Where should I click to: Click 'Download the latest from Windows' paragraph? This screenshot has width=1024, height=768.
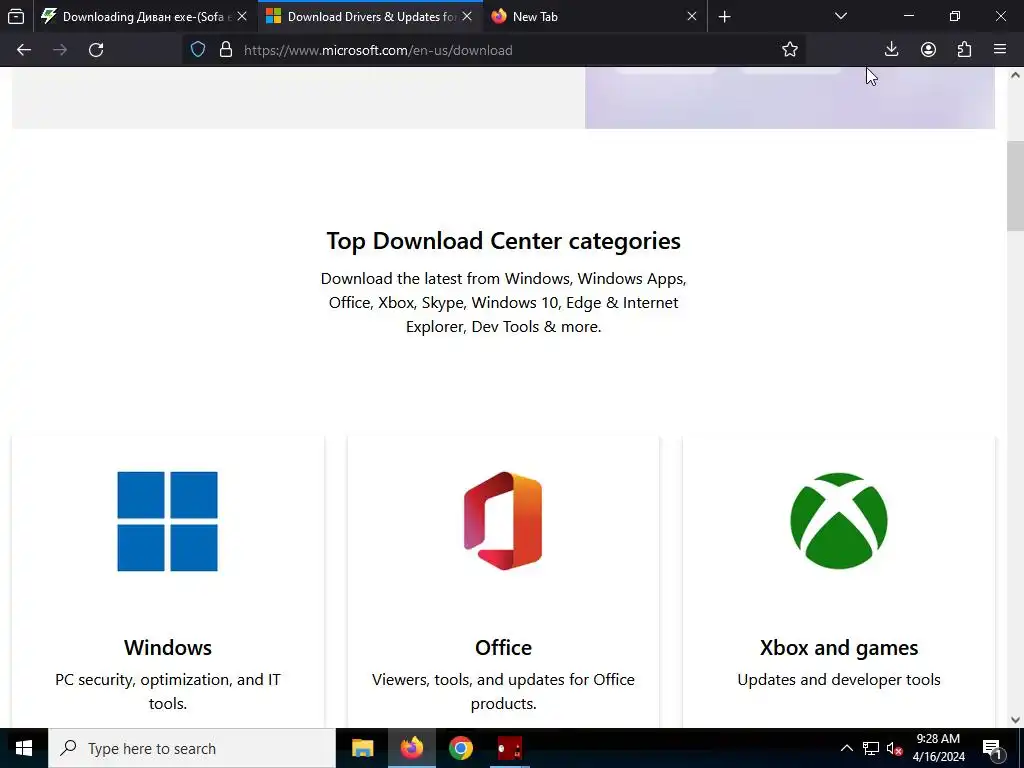[504, 302]
